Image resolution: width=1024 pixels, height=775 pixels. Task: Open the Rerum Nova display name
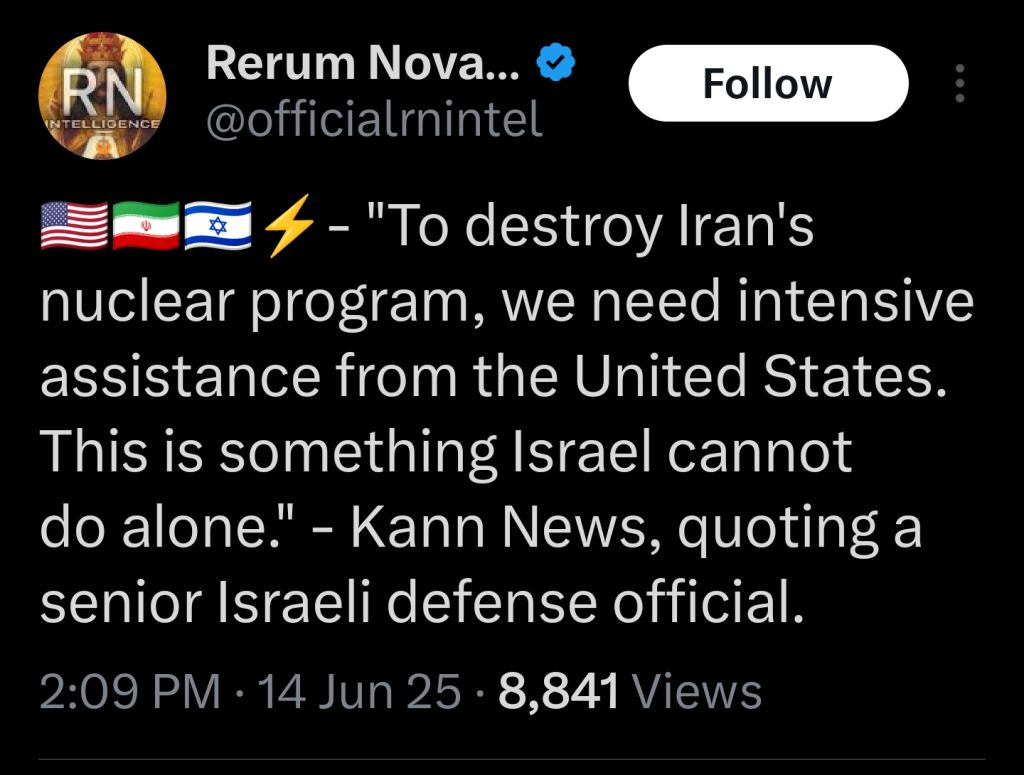[363, 63]
